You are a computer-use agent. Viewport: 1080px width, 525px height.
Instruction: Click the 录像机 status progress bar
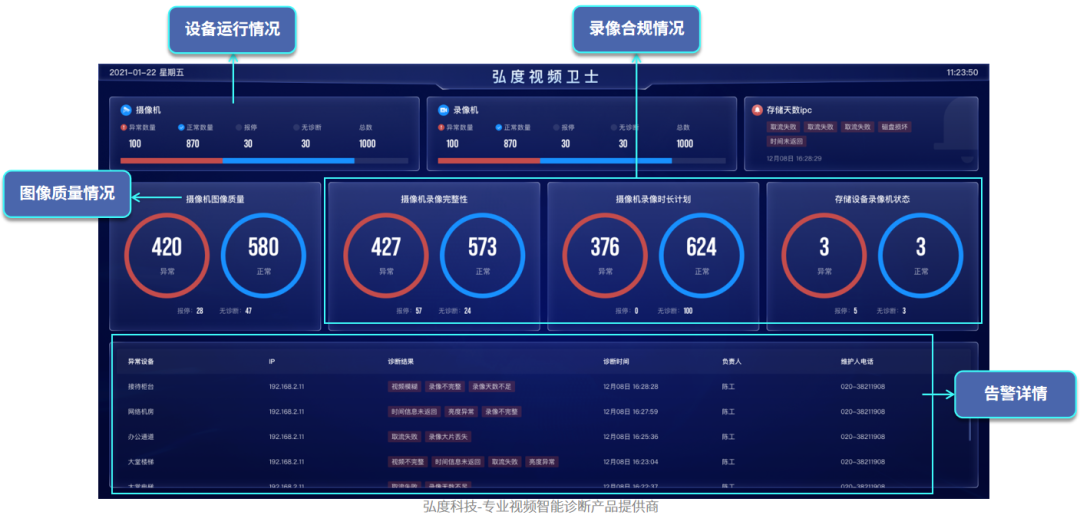[x=582, y=161]
